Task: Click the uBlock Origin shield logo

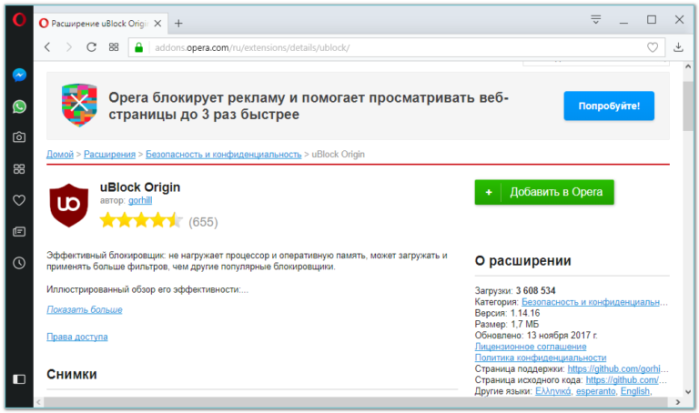Action: click(x=69, y=205)
